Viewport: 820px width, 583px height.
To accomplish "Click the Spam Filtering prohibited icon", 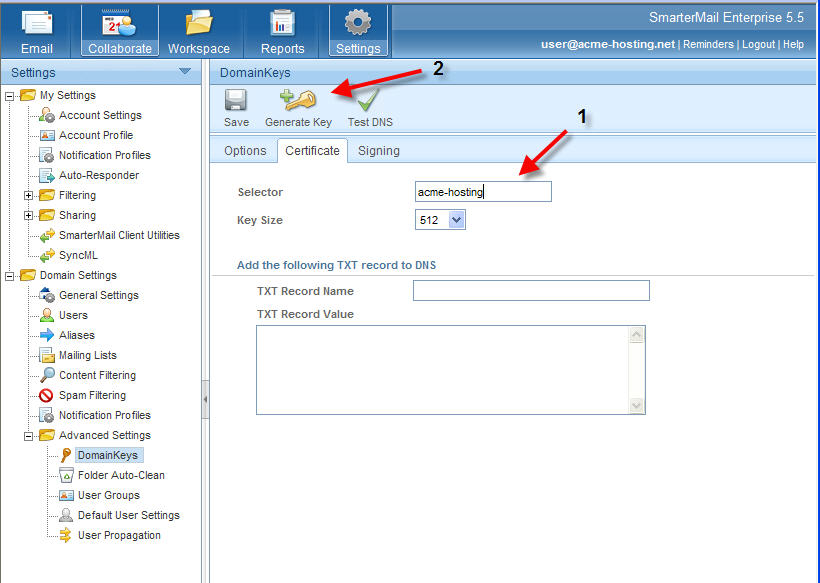I will pyautogui.click(x=47, y=395).
